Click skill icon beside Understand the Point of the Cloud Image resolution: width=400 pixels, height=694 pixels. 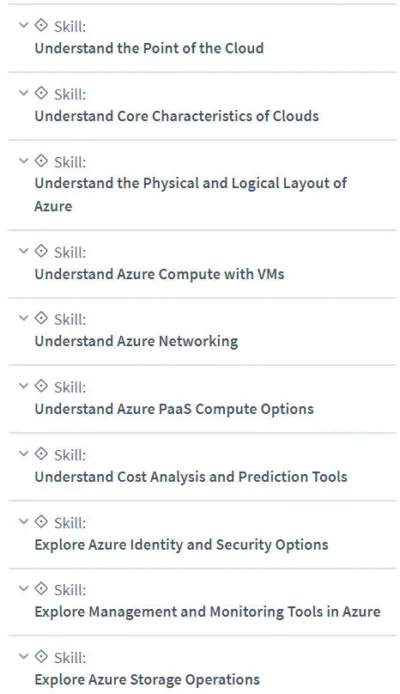tap(41, 25)
